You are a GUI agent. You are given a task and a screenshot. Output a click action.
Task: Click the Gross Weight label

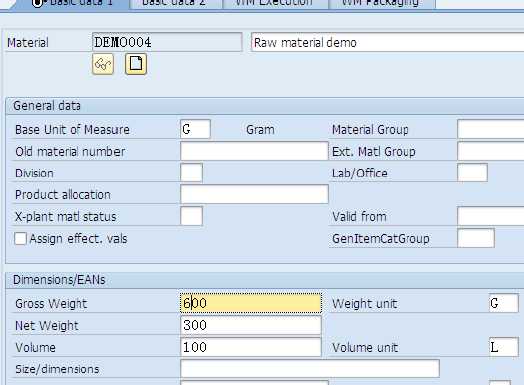tap(51, 303)
